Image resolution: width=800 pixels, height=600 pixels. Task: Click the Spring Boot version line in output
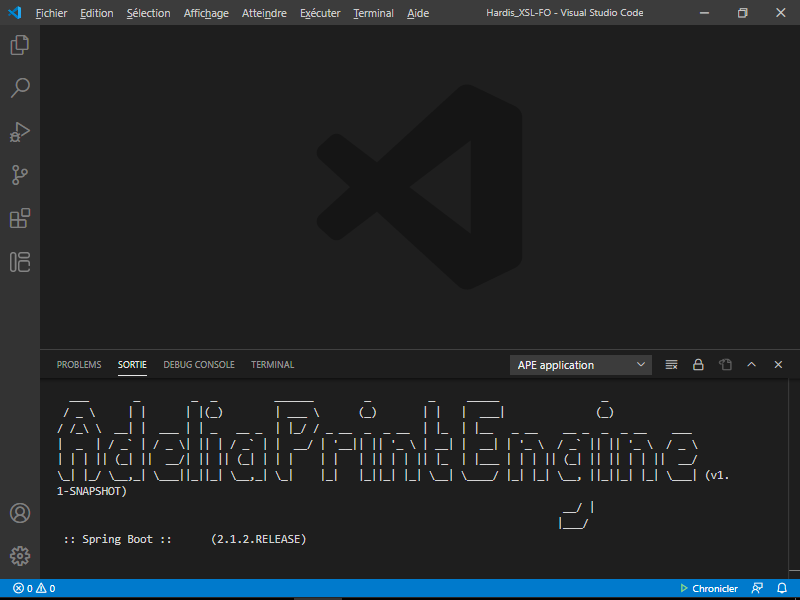(x=185, y=539)
